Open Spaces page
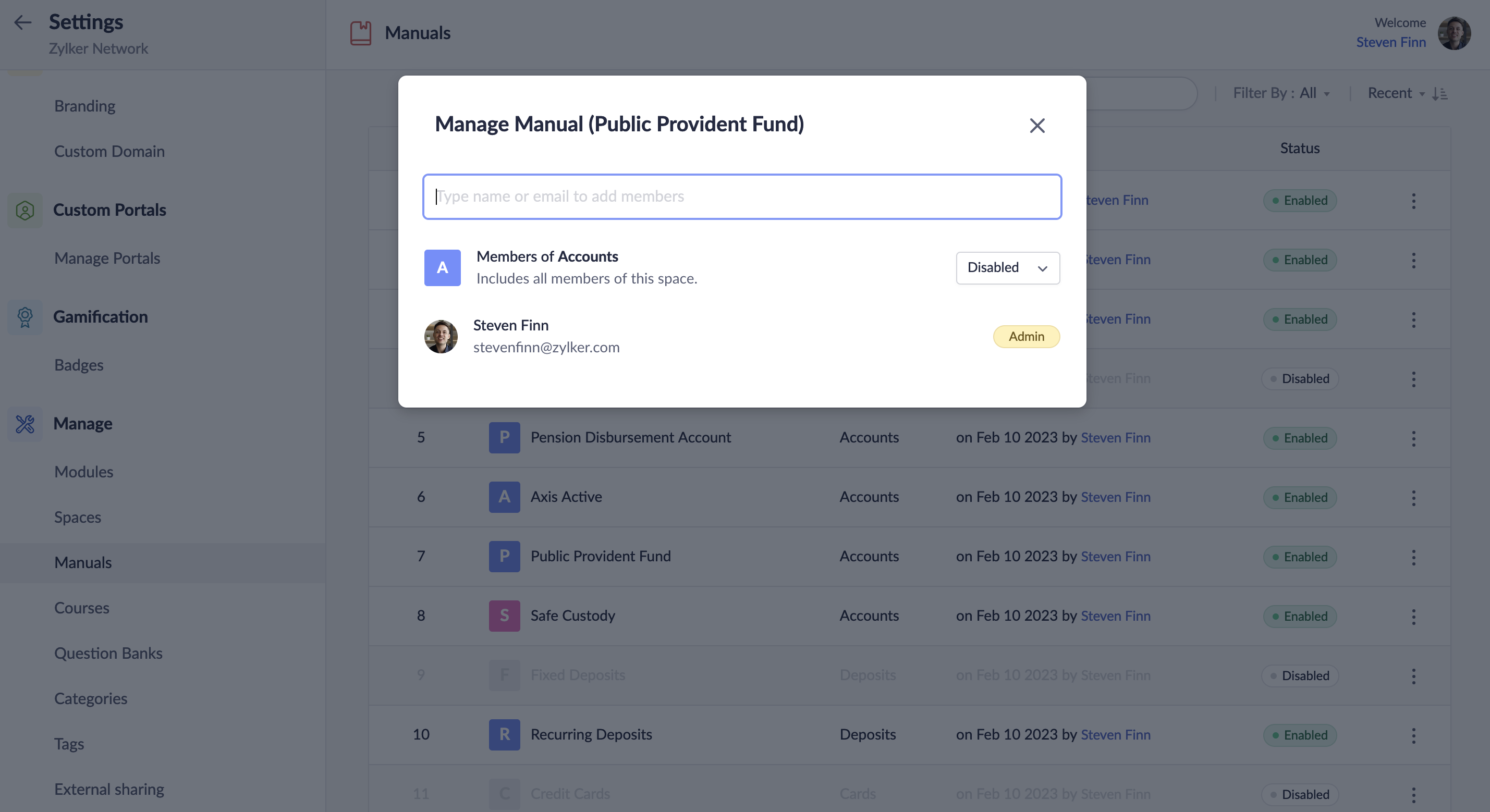The width and height of the screenshot is (1490, 812). [x=78, y=518]
